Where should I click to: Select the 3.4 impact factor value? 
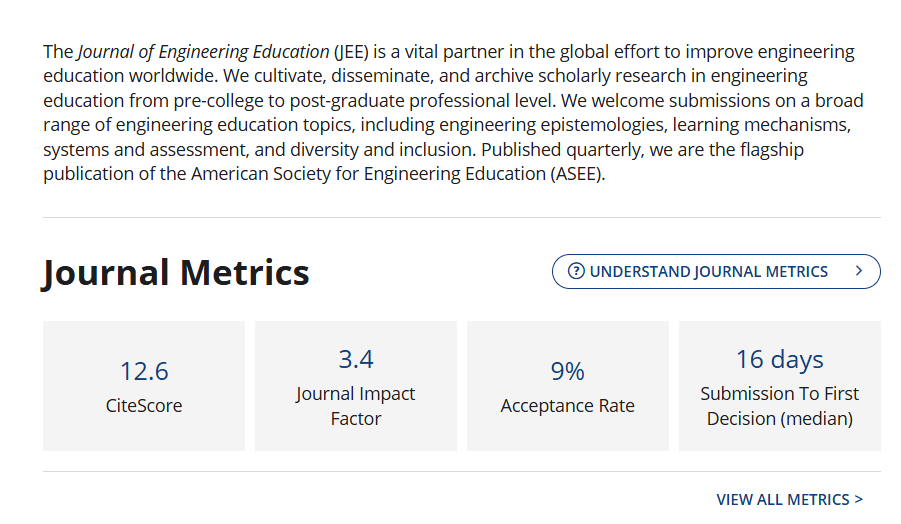356,359
